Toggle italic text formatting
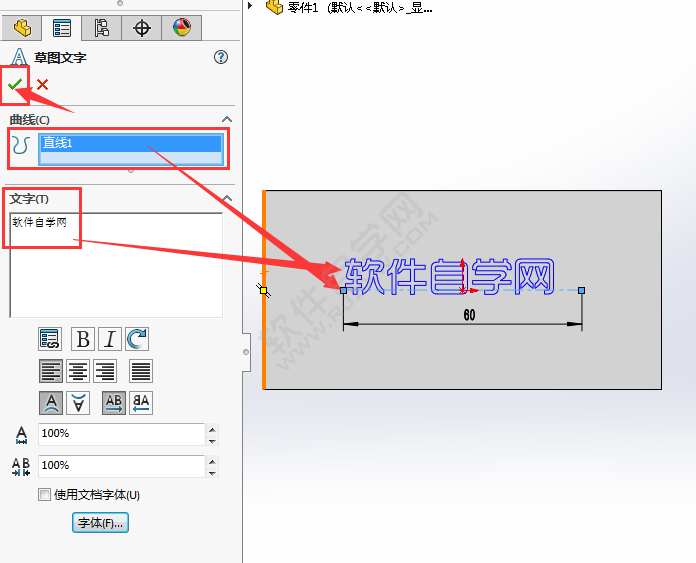Screen dimensions: 696x563 110,339
